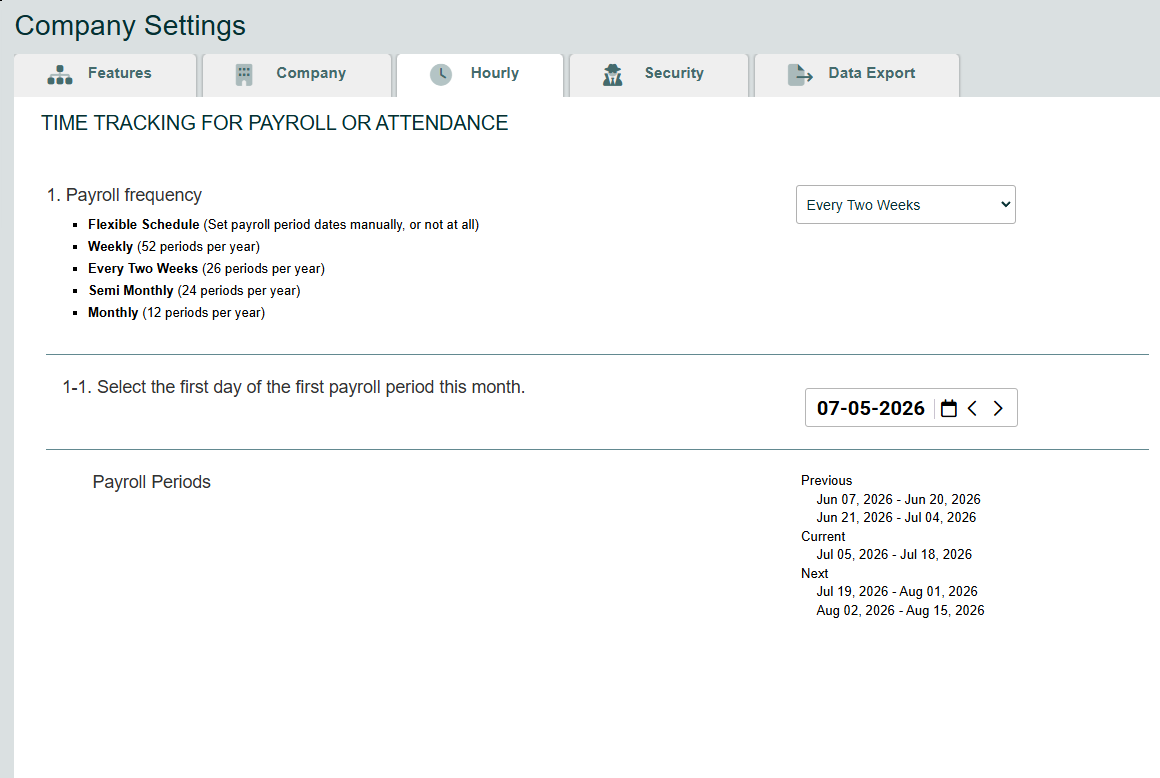This screenshot has width=1160, height=778.
Task: Click the Data Export file icon
Action: click(800, 75)
